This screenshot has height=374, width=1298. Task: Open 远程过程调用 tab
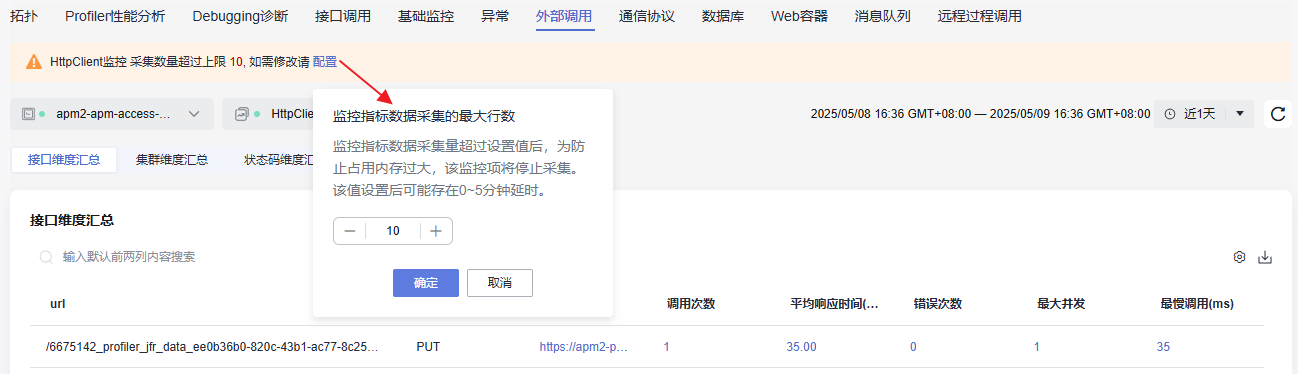[x=979, y=16]
